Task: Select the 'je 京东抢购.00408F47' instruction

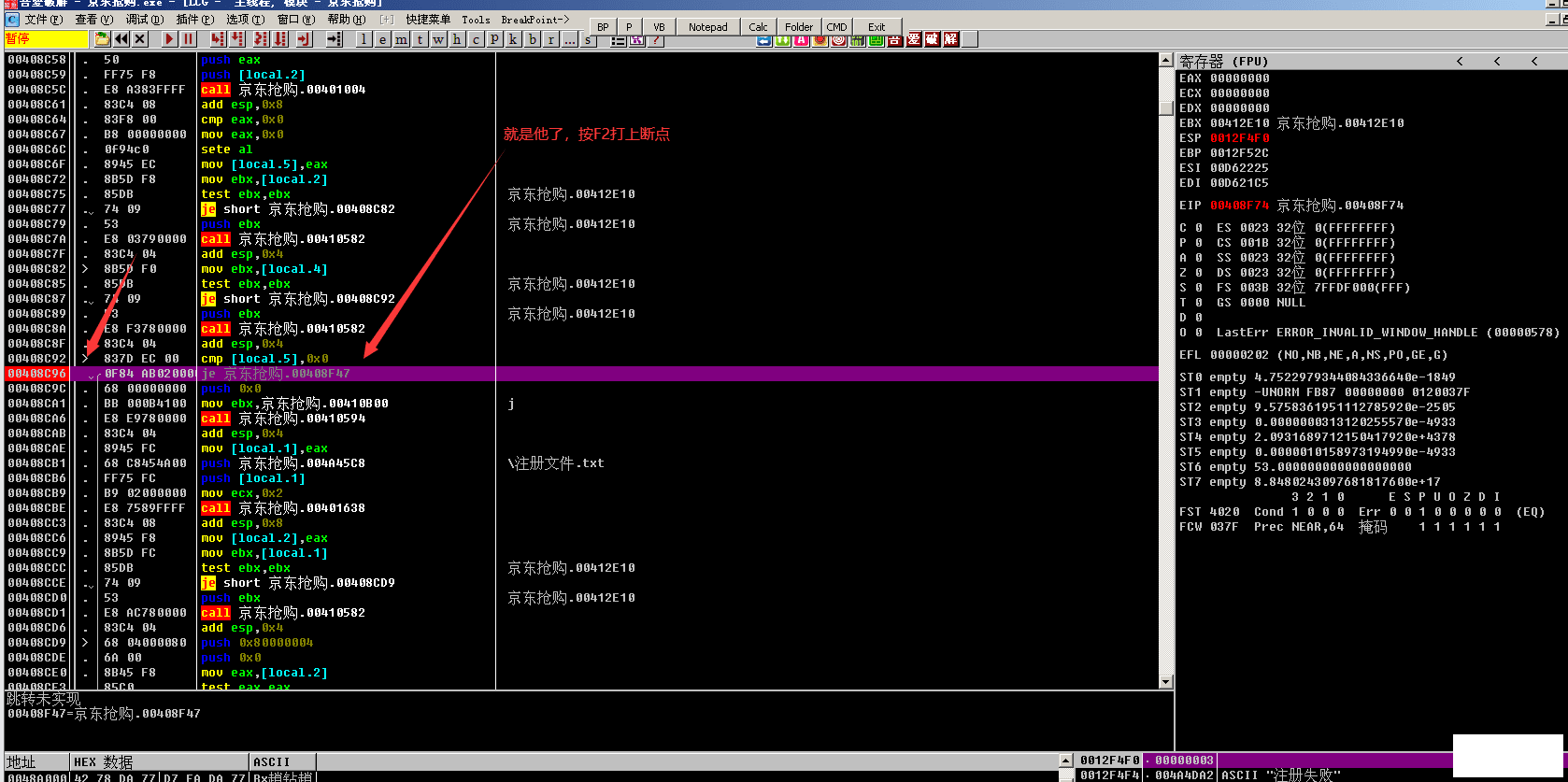Action: (276, 374)
